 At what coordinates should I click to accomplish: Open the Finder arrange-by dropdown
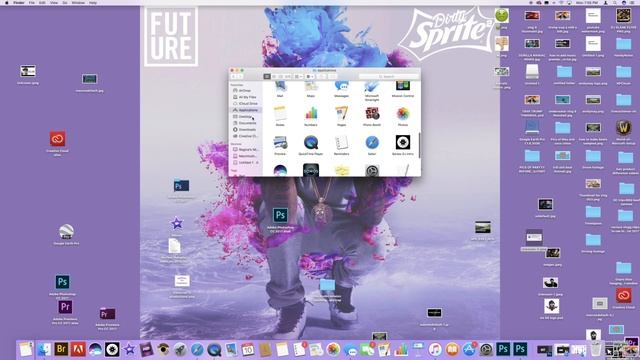tap(299, 76)
